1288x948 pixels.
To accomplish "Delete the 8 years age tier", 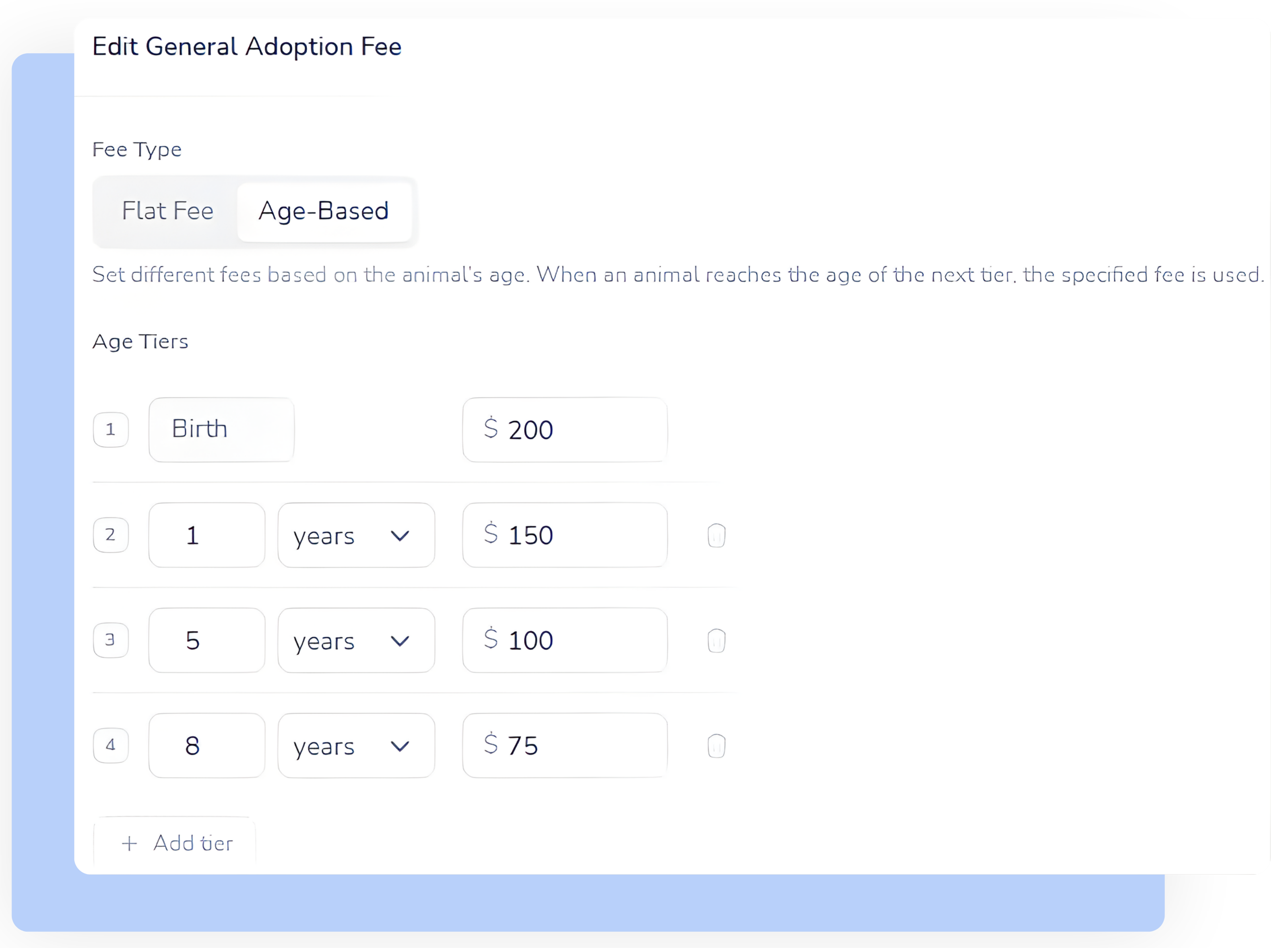I will point(716,746).
